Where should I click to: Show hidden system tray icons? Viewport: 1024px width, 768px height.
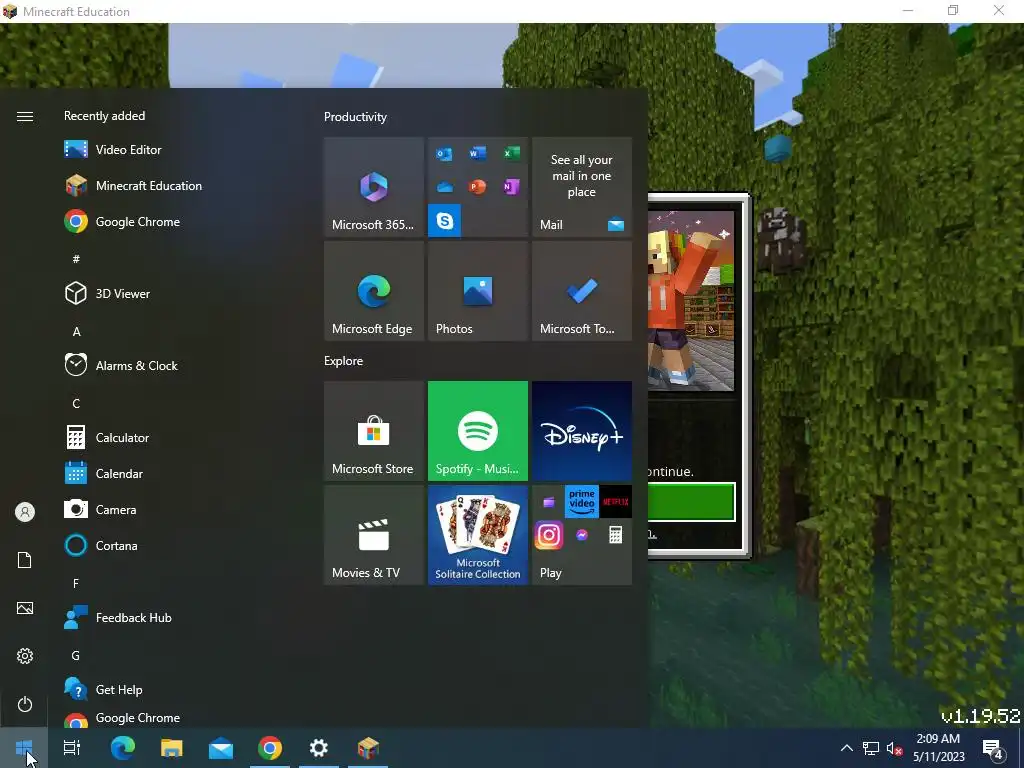(846, 748)
